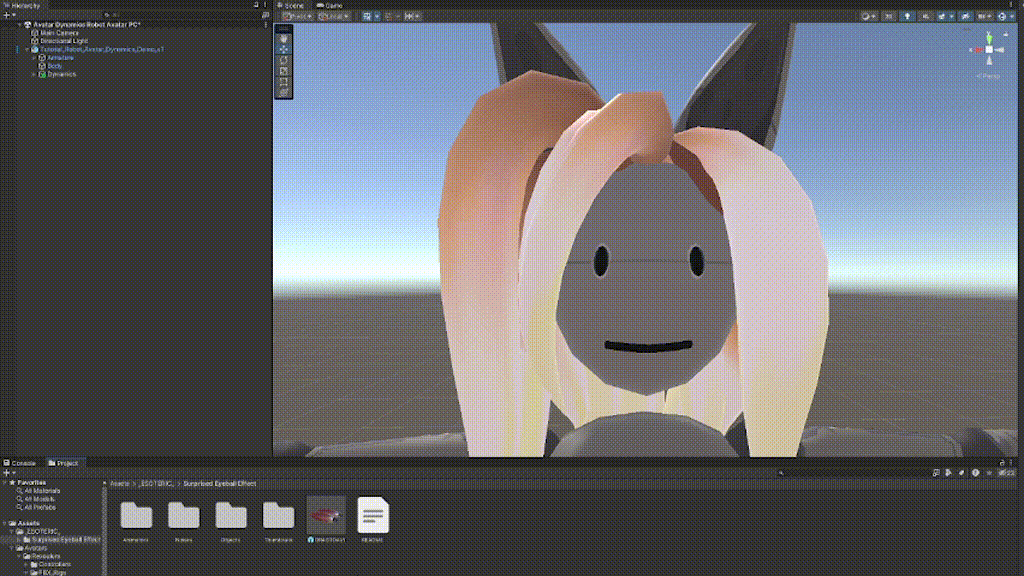The image size is (1024, 576).
Task: Click _ESOTERIC_ in the project breadcrumb path
Action: [x=157, y=484]
